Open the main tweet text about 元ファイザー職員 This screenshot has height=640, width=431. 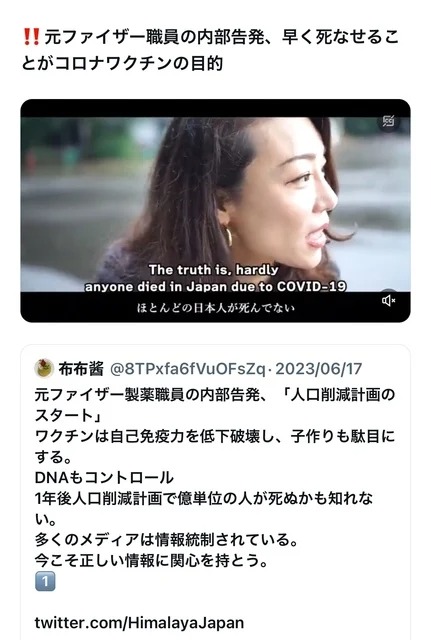coord(210,50)
